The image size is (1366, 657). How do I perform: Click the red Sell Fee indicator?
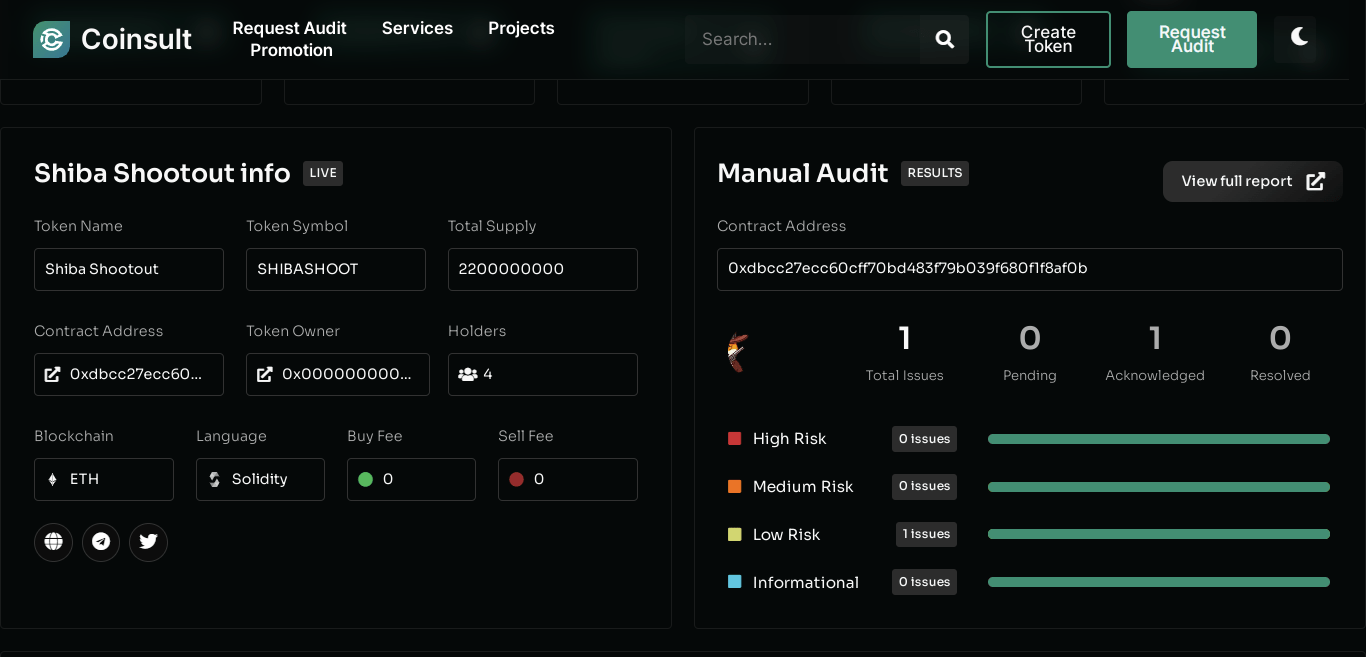(516, 479)
